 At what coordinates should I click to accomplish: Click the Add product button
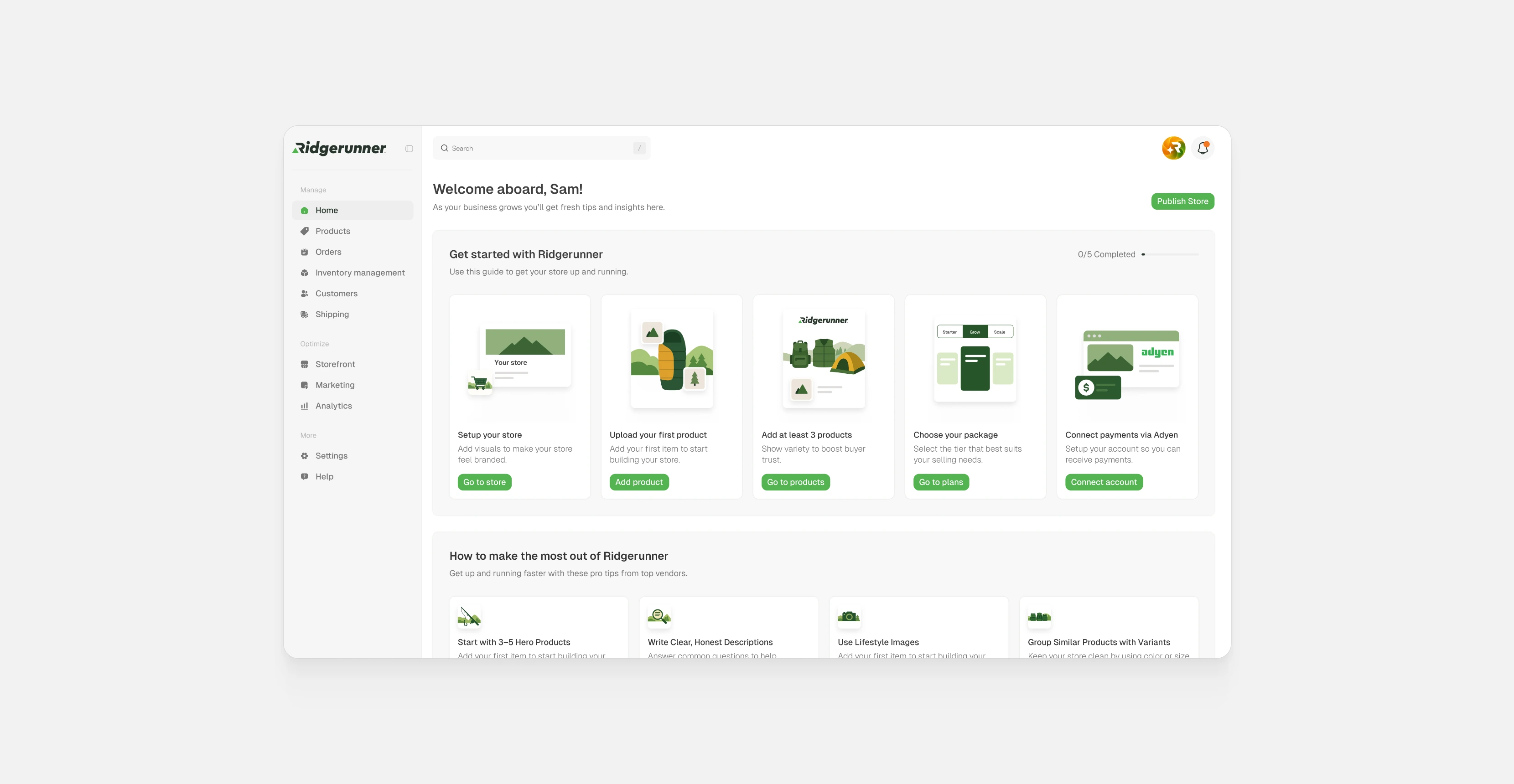point(638,482)
